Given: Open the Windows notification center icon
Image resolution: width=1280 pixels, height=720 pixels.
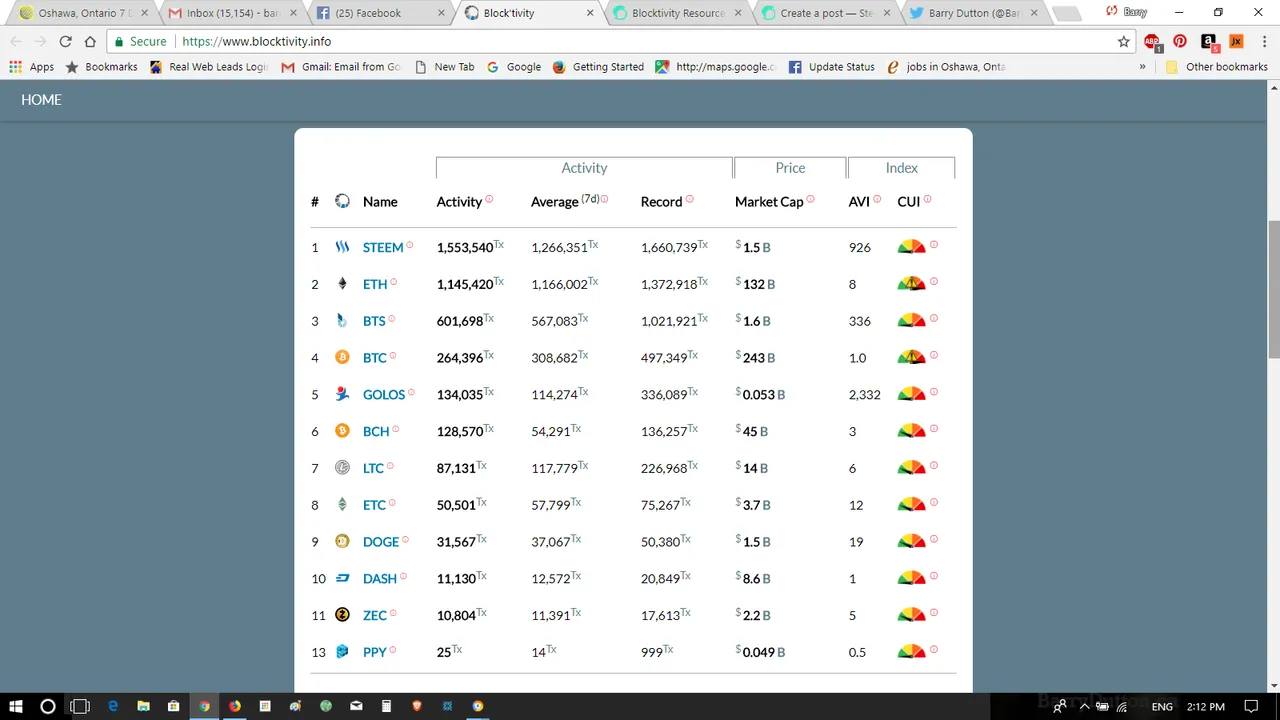Looking at the screenshot, I should 1251,706.
